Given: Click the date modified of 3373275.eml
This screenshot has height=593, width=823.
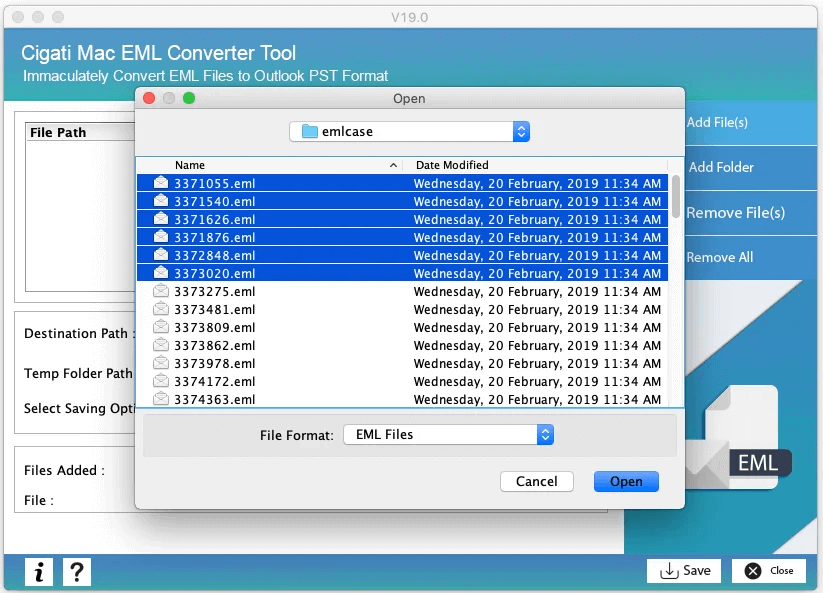Looking at the screenshot, I should click(x=537, y=292).
